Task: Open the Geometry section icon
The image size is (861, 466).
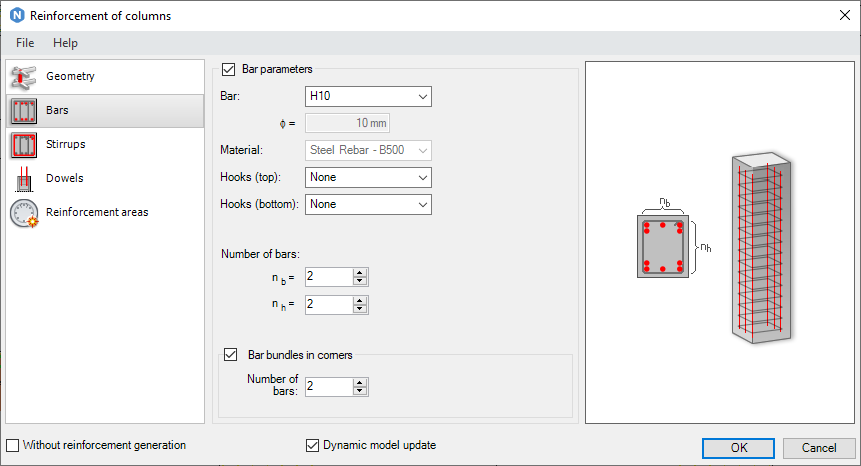Action: coord(24,77)
